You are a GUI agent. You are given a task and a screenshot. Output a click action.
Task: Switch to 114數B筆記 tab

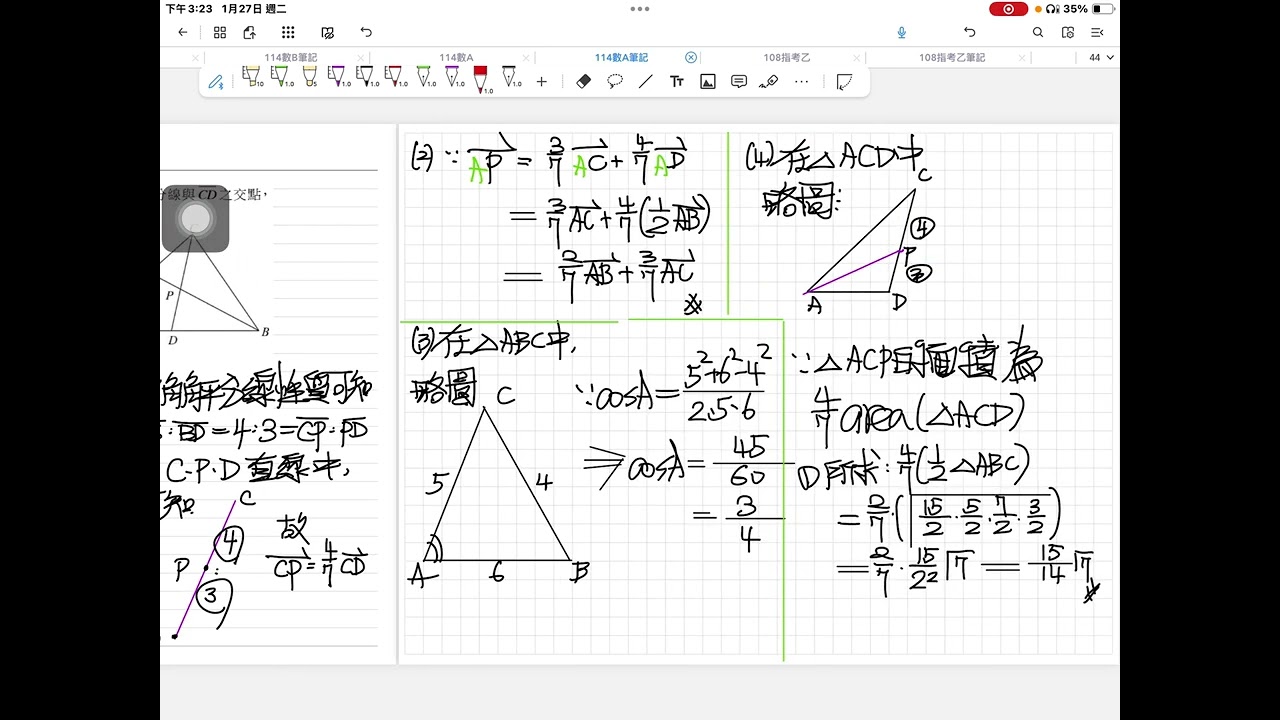click(x=290, y=58)
